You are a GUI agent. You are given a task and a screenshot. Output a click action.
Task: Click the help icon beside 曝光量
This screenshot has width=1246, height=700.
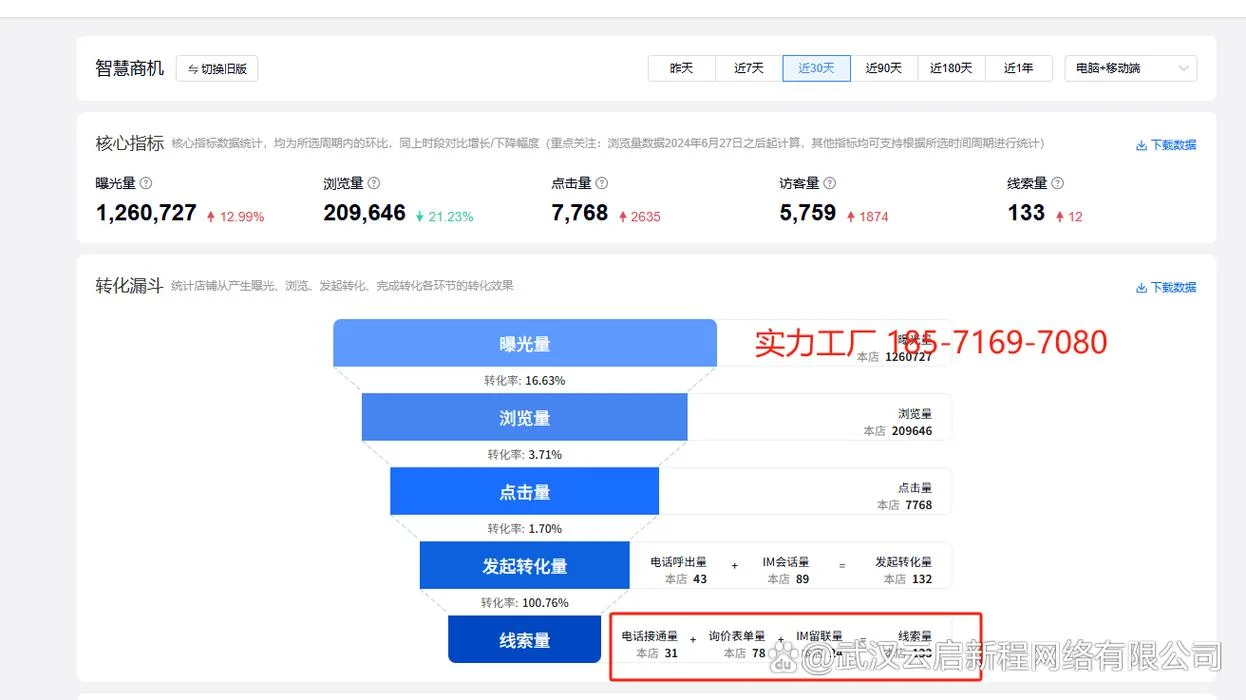146,183
